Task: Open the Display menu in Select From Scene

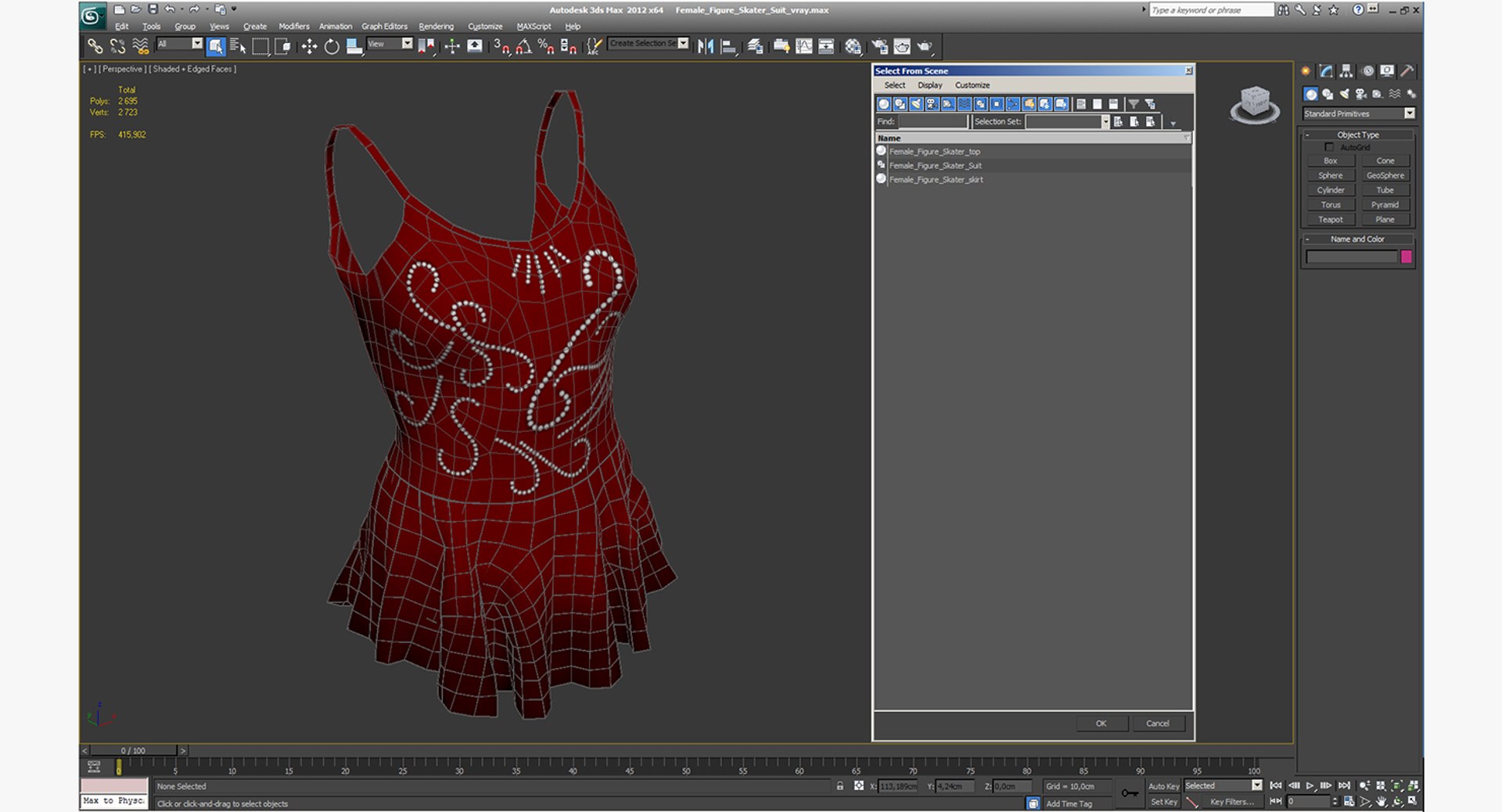Action: tap(929, 85)
